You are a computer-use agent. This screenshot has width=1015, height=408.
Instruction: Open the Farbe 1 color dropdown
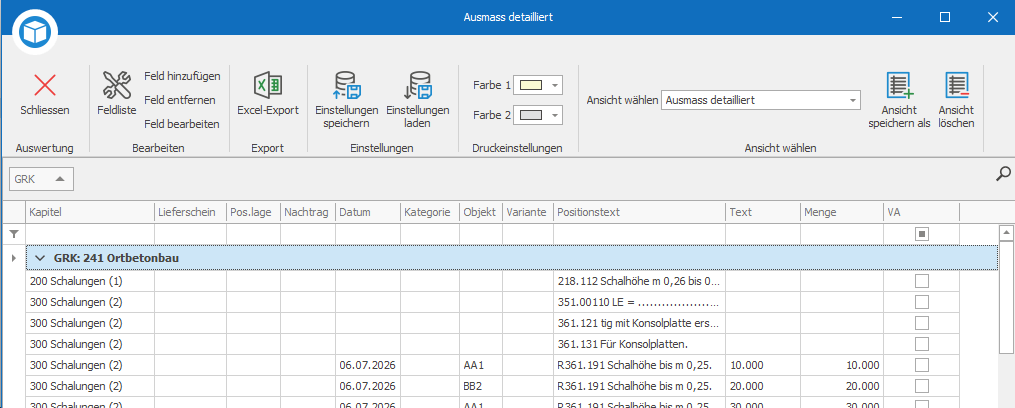point(554,85)
